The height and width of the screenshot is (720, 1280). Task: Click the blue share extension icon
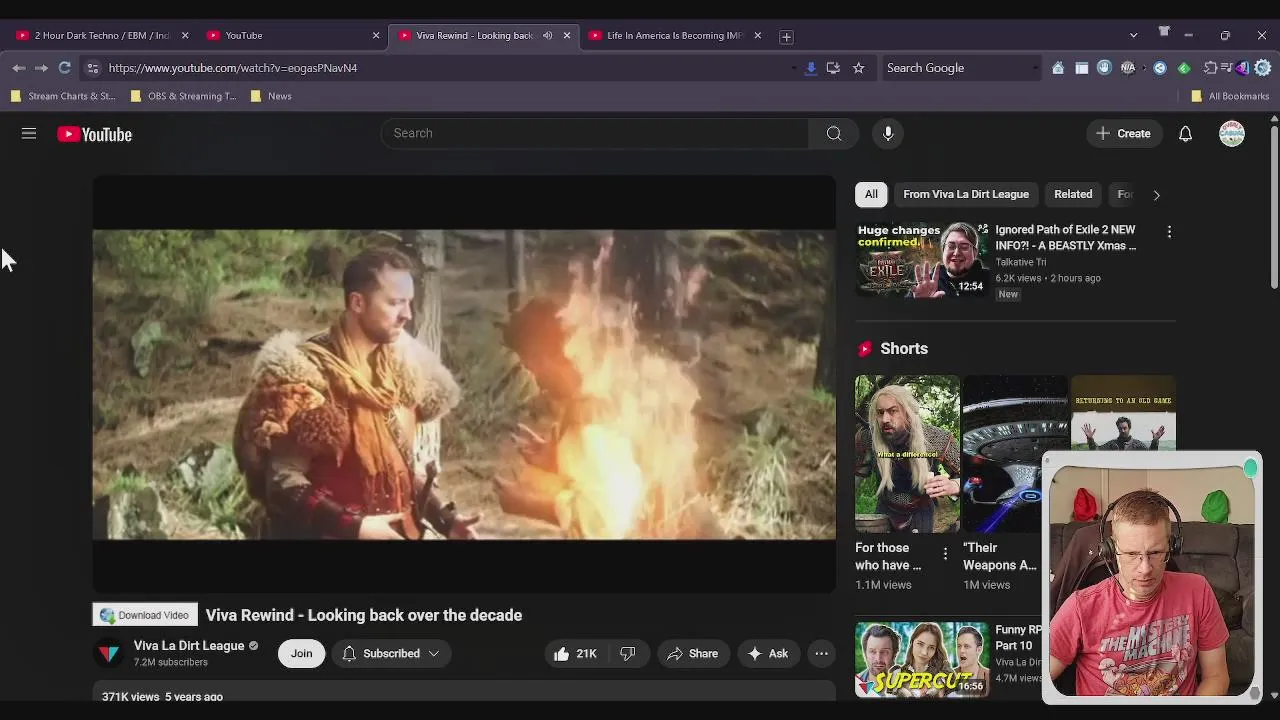(x=1160, y=68)
